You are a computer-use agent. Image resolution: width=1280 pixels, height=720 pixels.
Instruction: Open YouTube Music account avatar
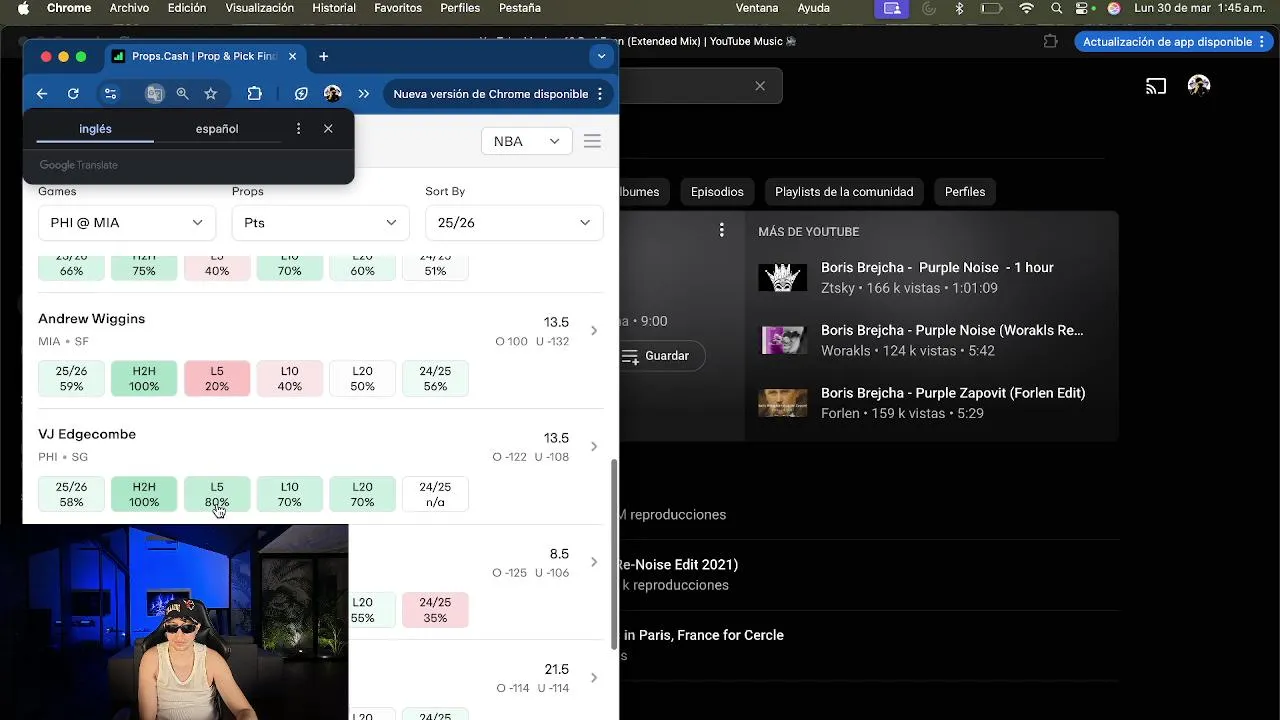pos(1199,86)
